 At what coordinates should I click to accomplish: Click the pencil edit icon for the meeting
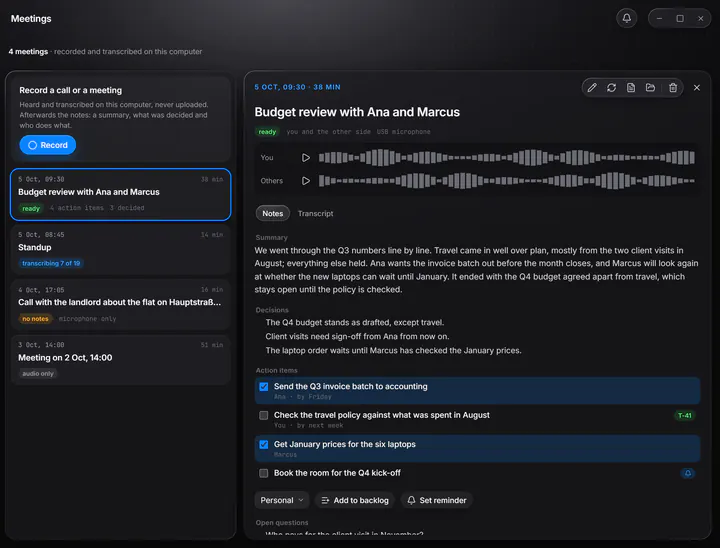(592, 87)
